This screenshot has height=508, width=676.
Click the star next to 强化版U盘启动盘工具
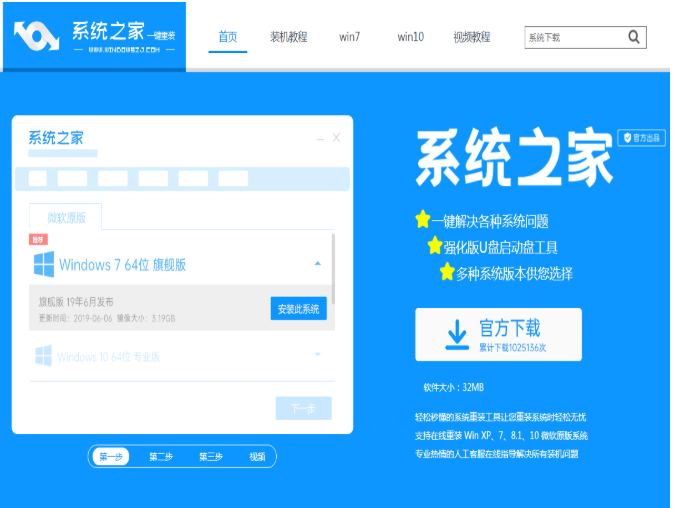click(x=435, y=245)
